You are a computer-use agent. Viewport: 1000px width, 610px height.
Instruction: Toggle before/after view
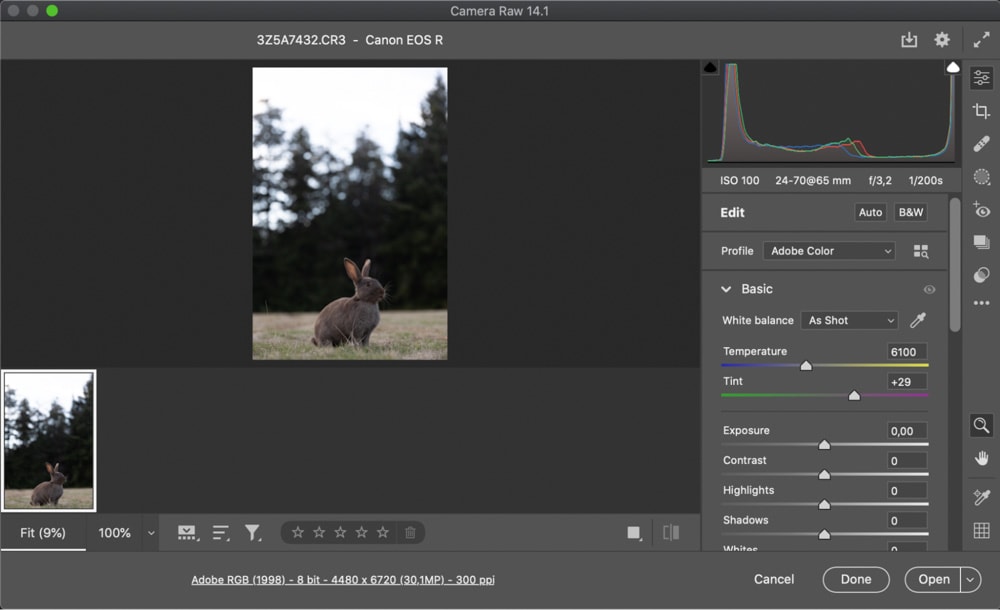click(x=671, y=533)
